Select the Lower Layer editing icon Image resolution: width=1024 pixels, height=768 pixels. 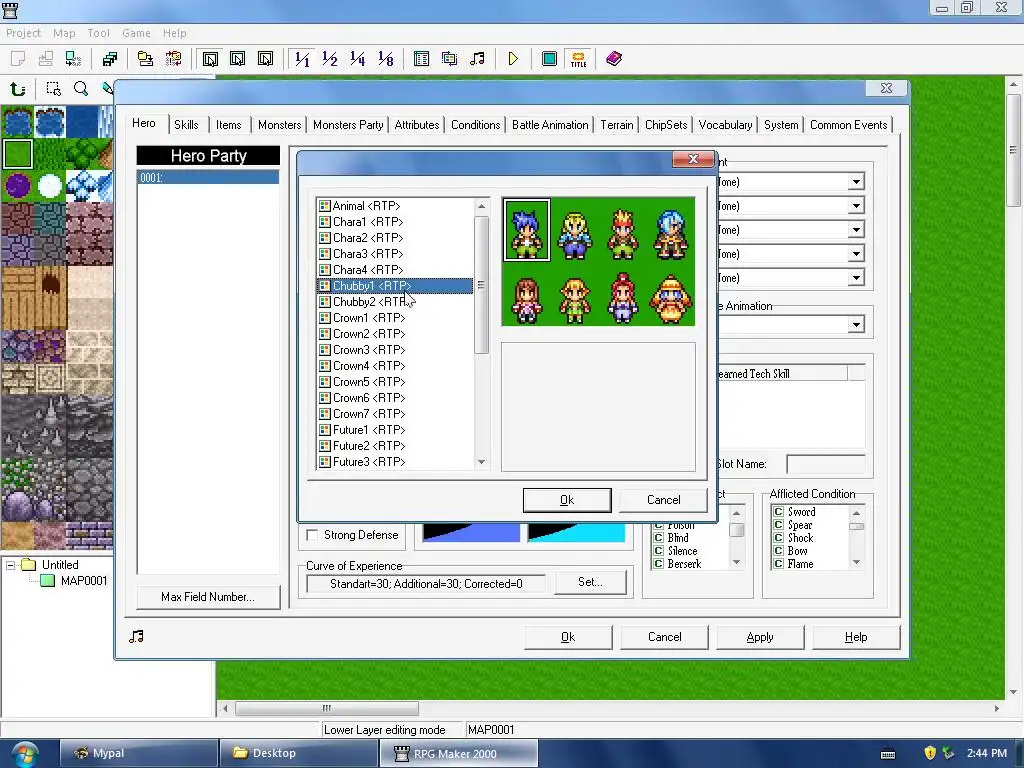click(x=210, y=59)
